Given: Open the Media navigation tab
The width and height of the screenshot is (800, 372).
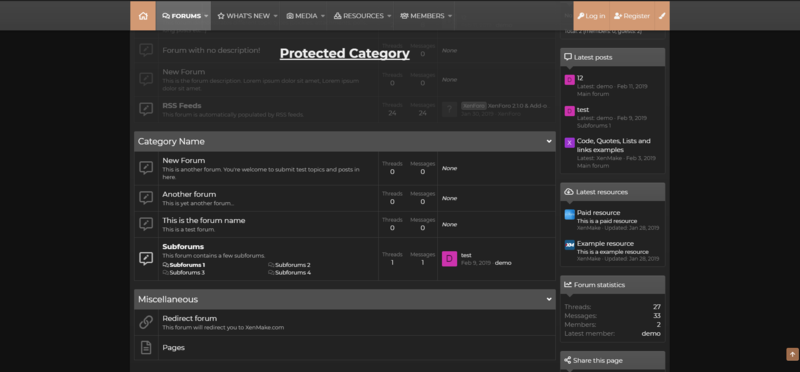Looking at the screenshot, I should tap(302, 16).
